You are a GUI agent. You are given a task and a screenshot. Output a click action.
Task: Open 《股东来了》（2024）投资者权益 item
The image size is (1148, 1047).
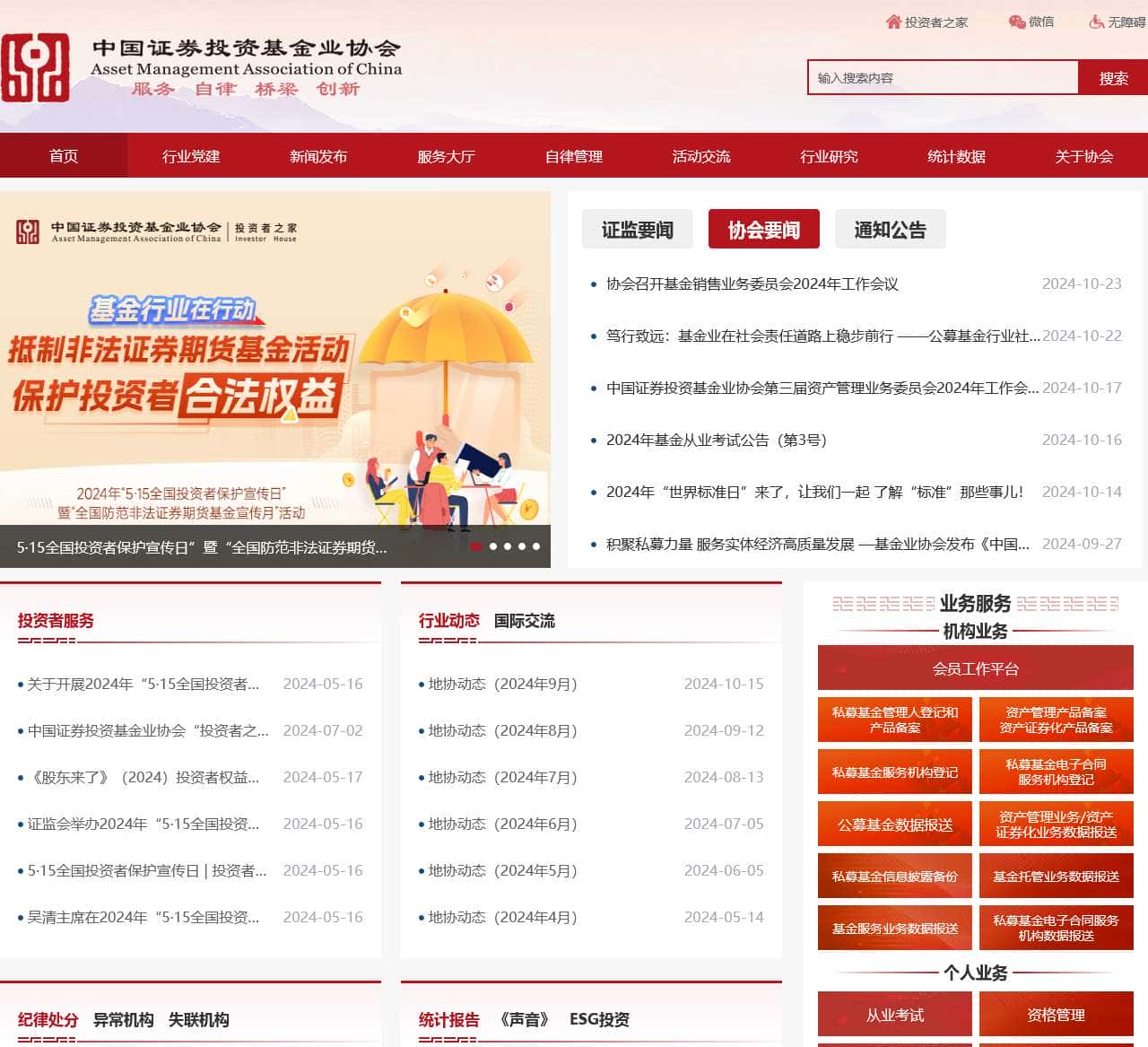[x=143, y=777]
